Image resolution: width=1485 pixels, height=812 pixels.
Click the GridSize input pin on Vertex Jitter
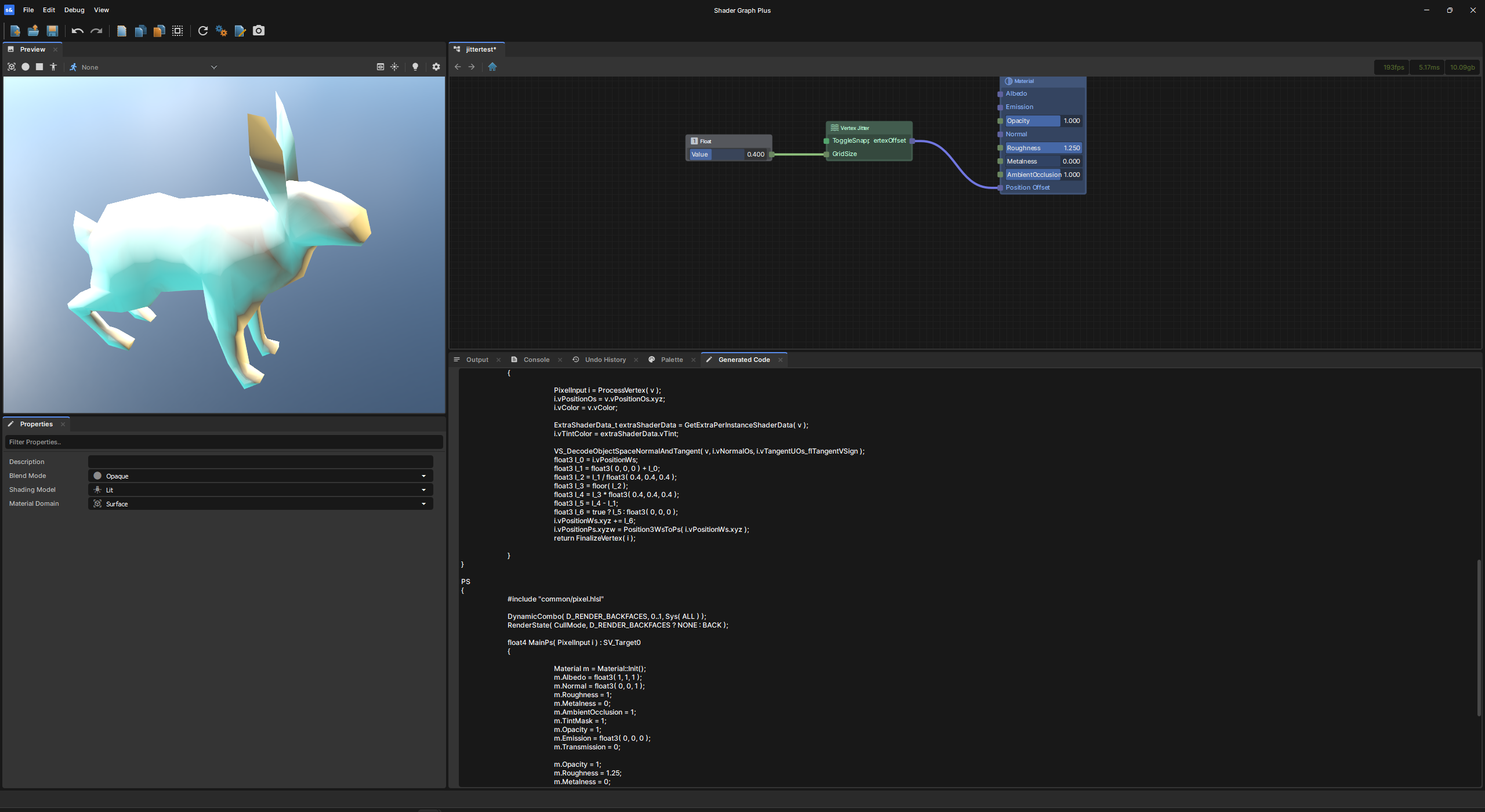click(827, 154)
